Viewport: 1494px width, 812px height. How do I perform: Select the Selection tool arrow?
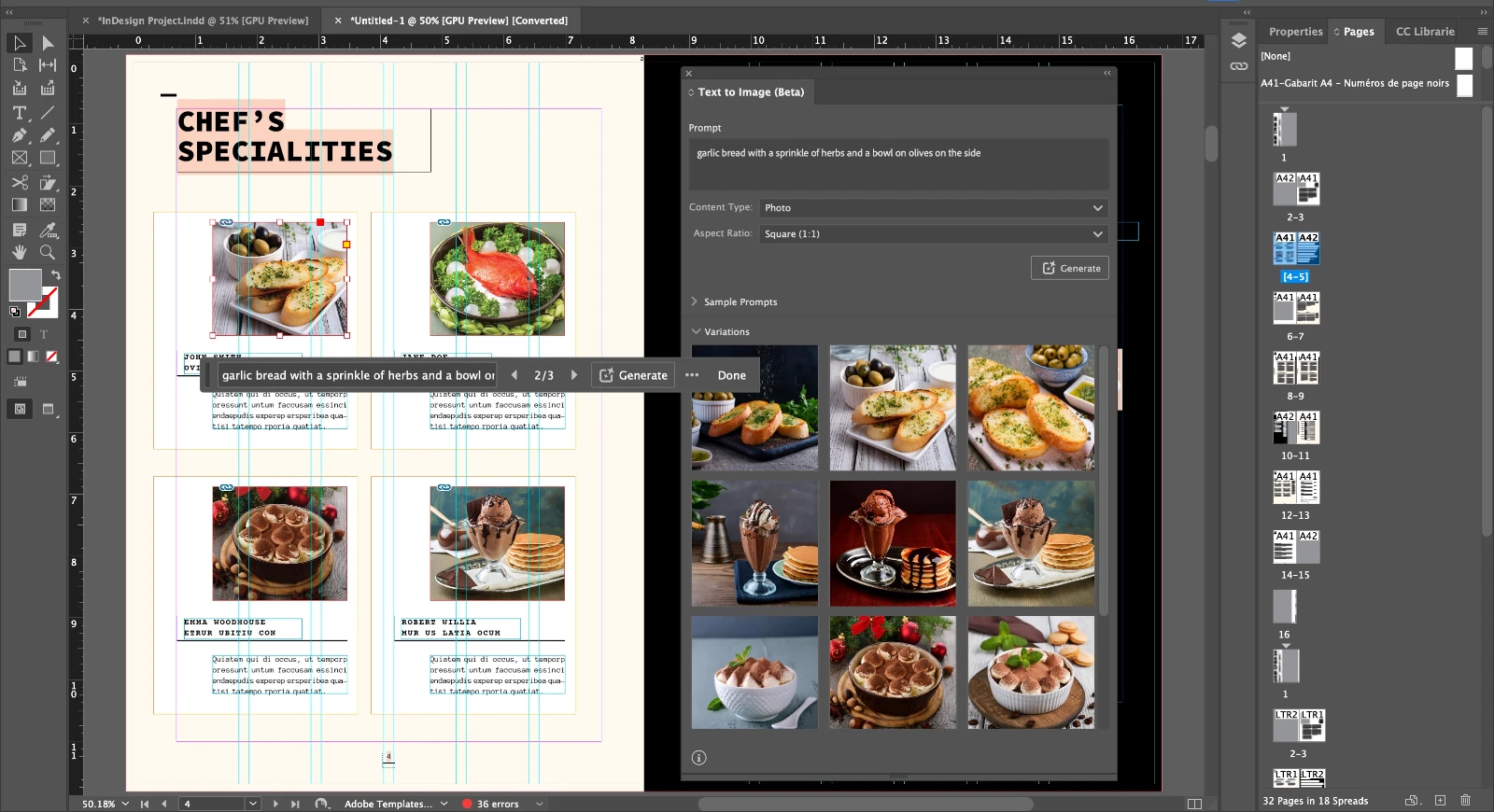[19, 43]
